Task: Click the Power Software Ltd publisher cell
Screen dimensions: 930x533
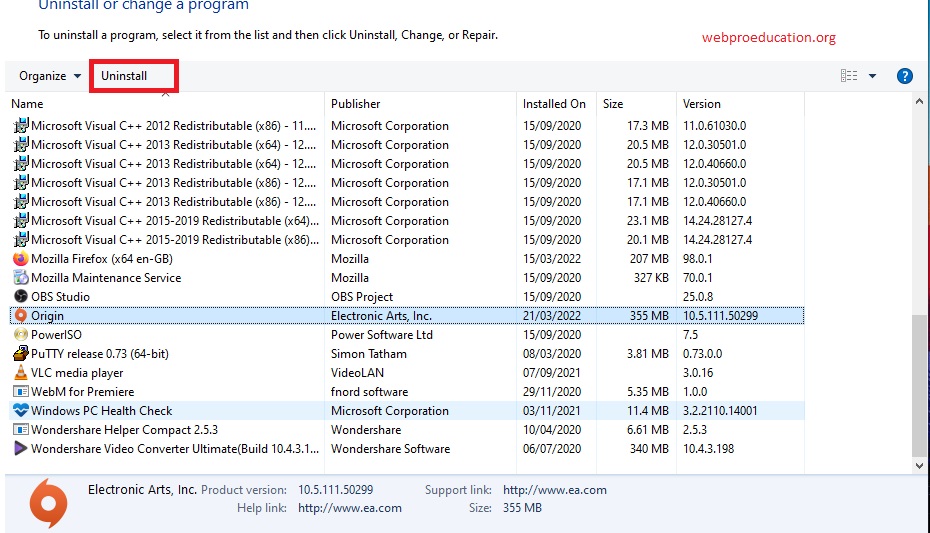Action: (381, 334)
